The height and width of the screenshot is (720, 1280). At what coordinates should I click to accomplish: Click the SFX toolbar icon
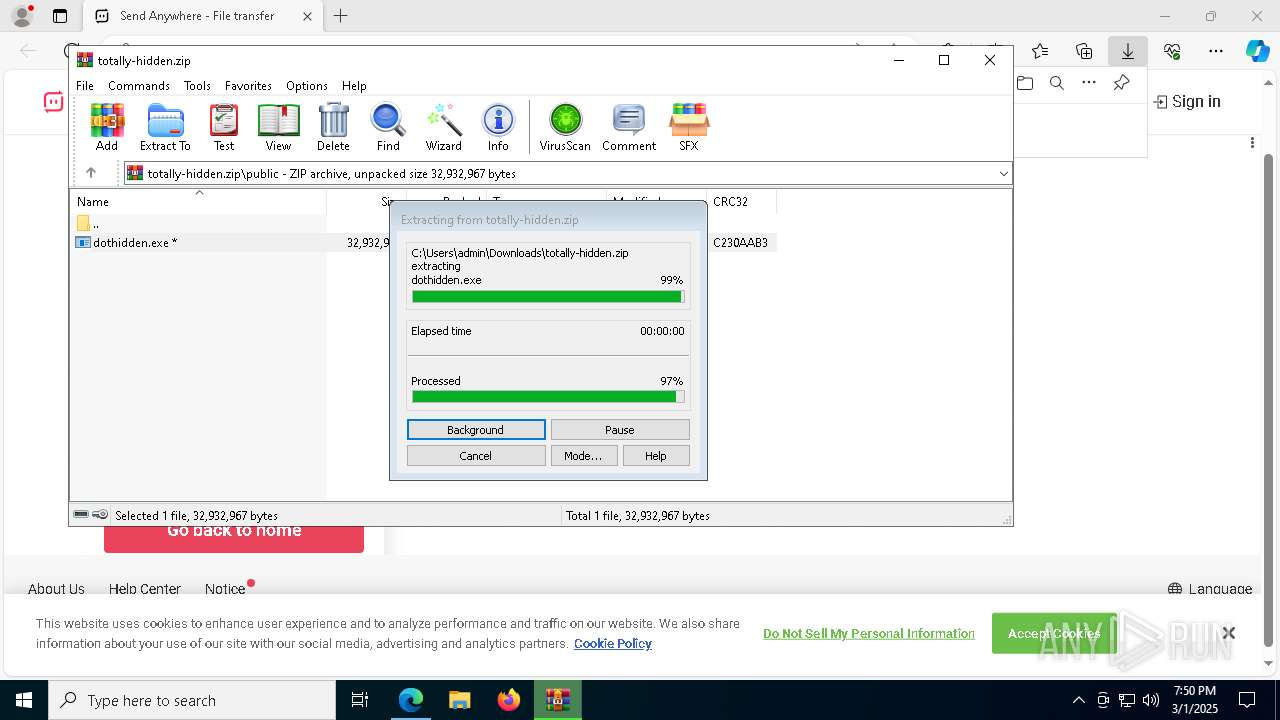click(x=689, y=127)
